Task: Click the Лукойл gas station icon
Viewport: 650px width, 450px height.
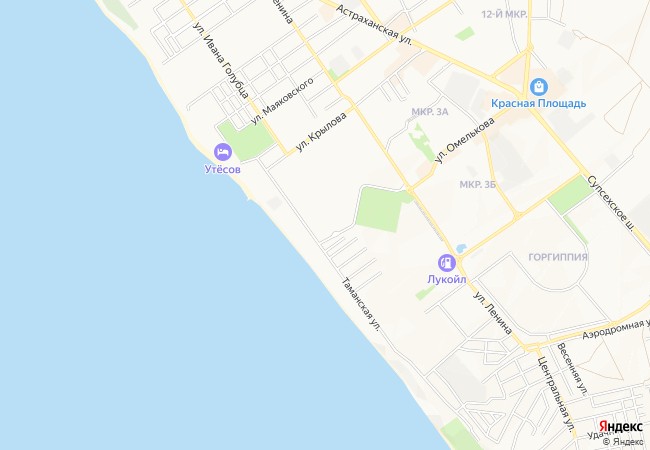Action: (x=447, y=263)
